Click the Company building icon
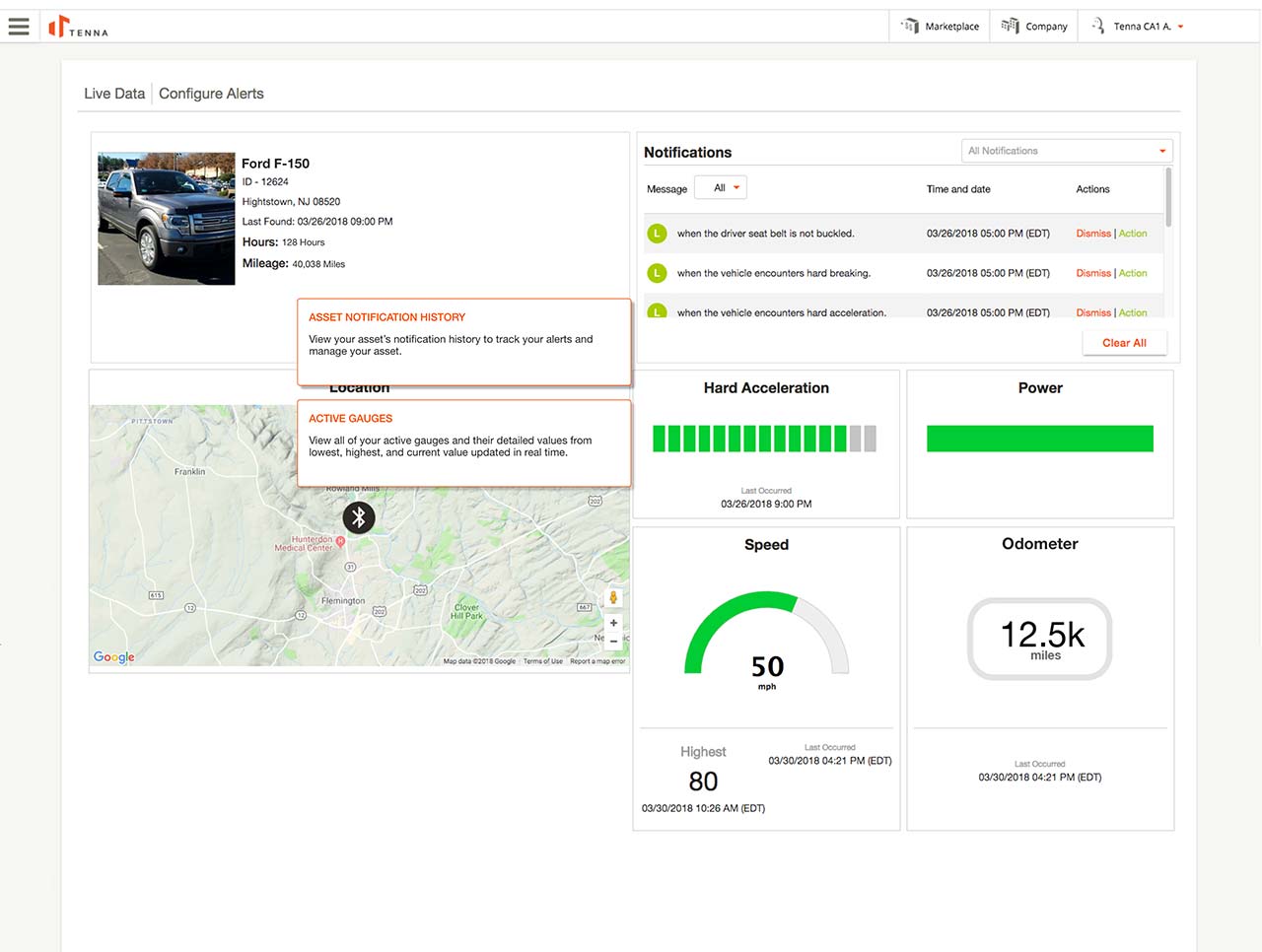 [x=1011, y=27]
